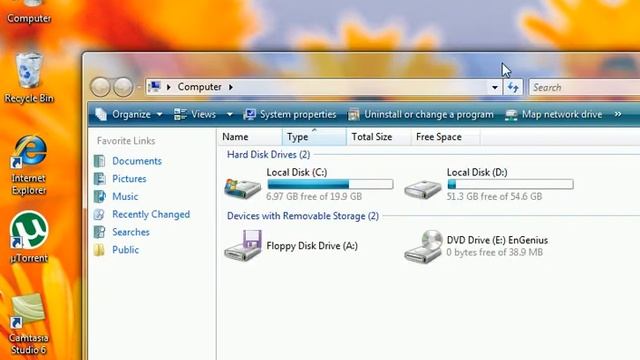
Task: Click the Local Disk (D:) usage bar
Action: 510,184
